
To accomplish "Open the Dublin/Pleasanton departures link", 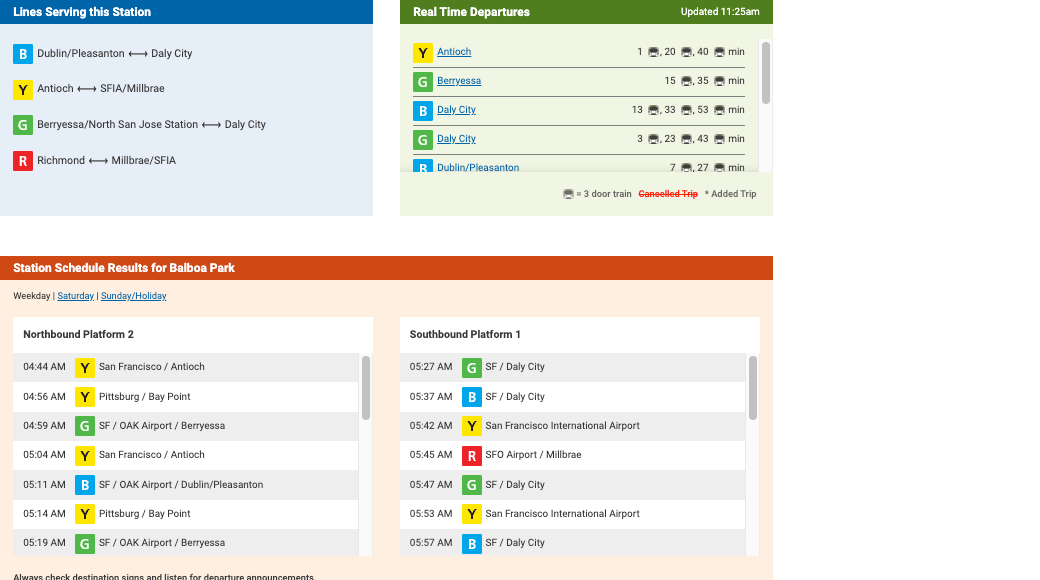I will coord(478,167).
